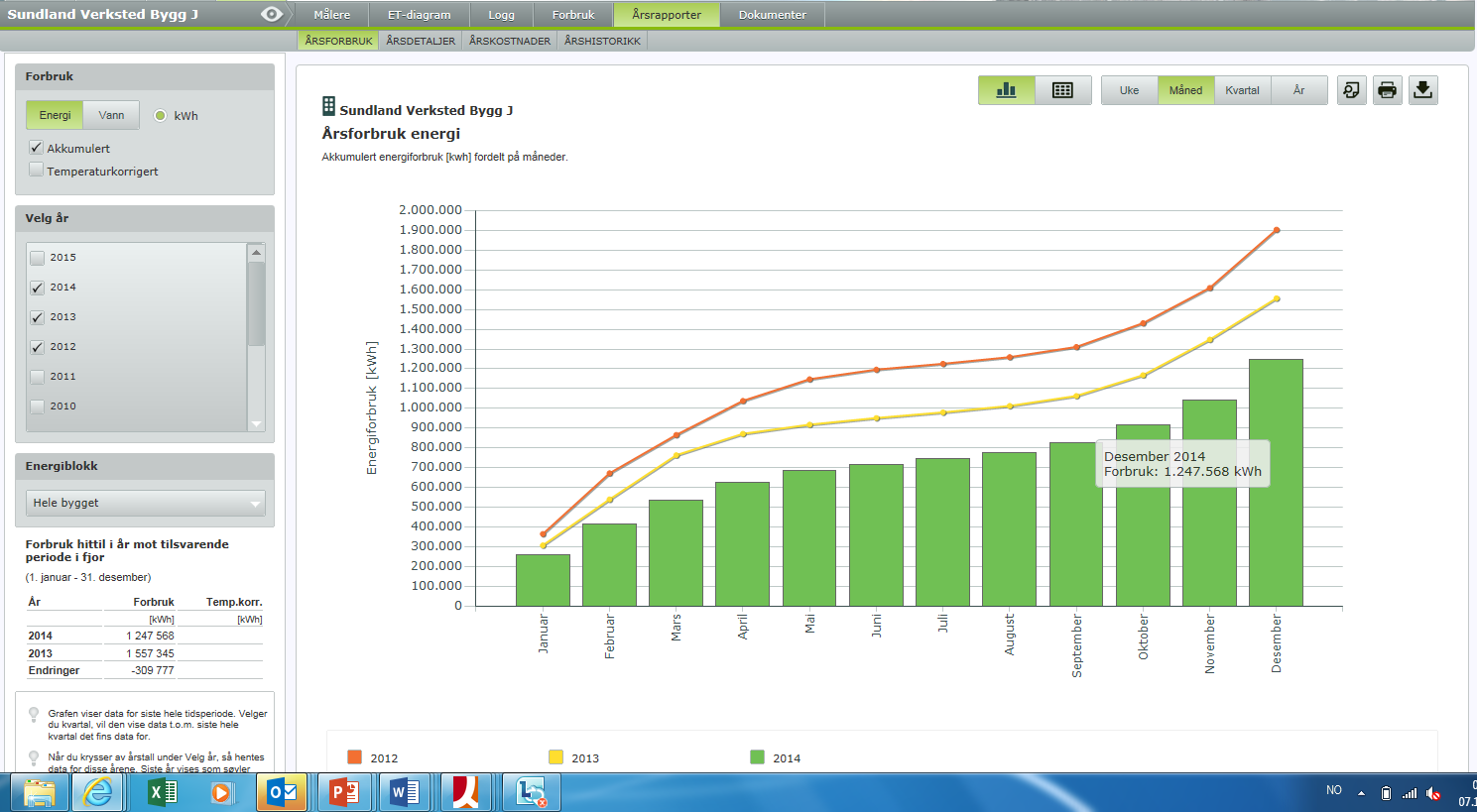Uncheck the 2012 year checkbox

[38, 347]
